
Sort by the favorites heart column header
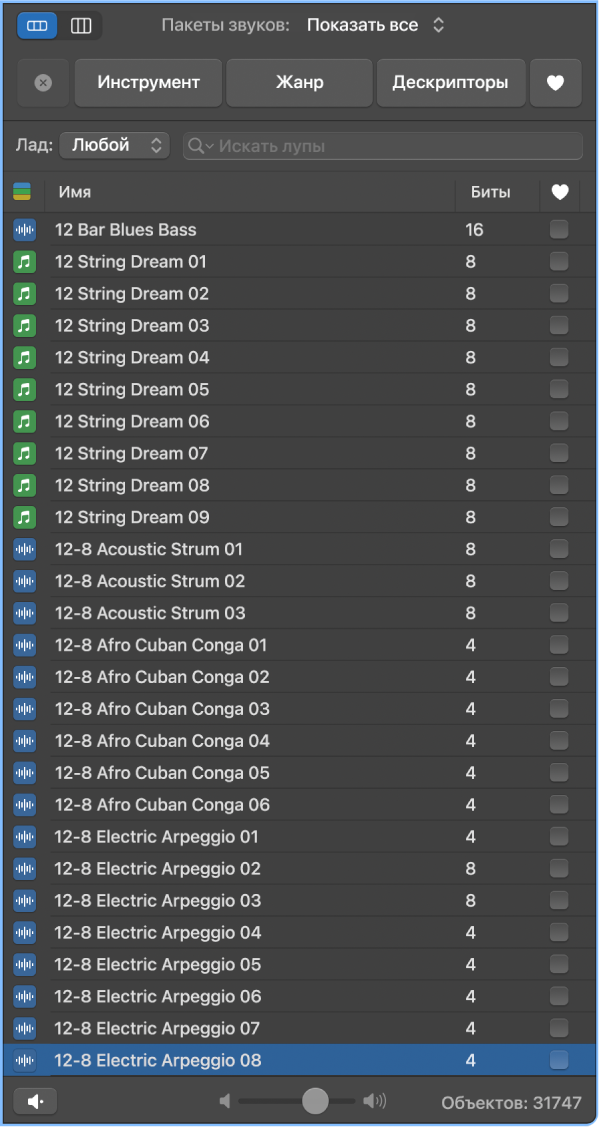pos(560,192)
